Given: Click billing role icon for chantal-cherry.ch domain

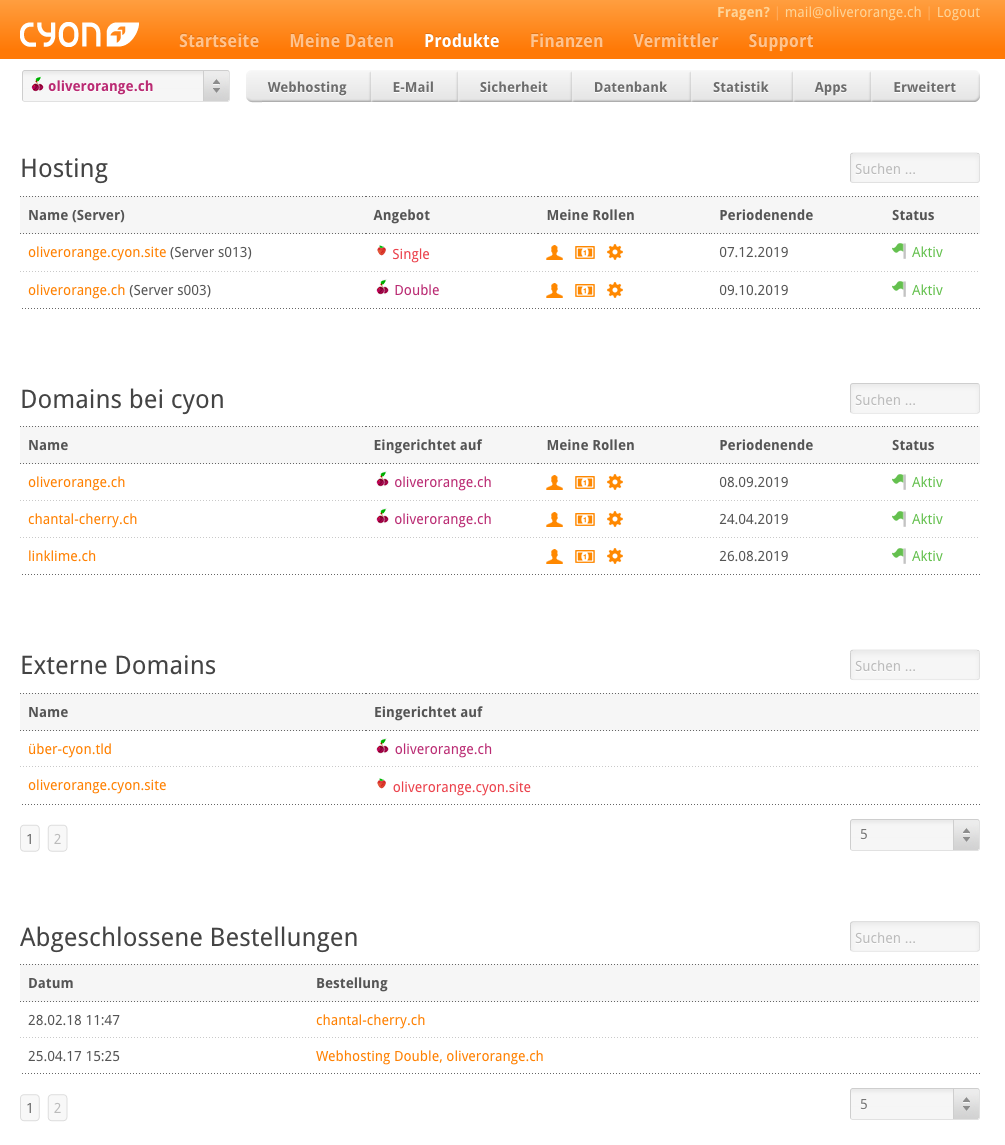Looking at the screenshot, I should (584, 520).
